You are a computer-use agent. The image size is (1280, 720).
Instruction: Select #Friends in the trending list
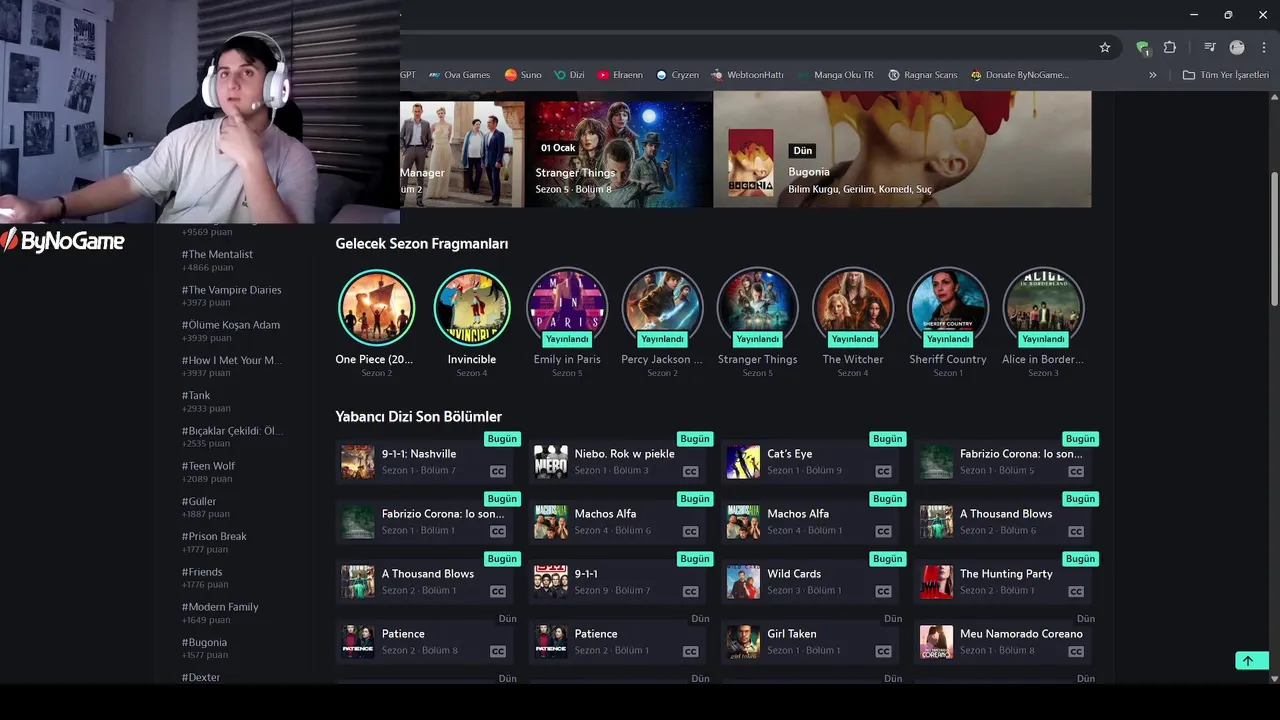tap(202, 572)
